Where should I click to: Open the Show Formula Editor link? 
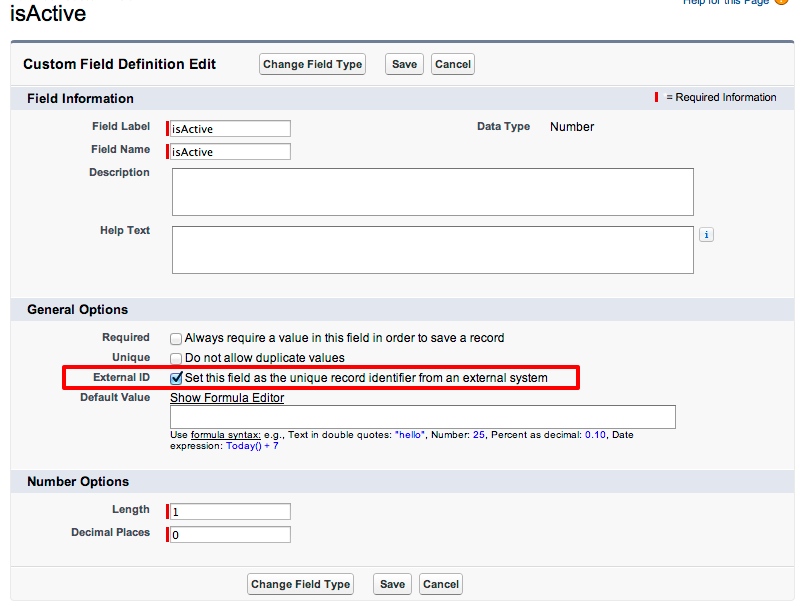coord(227,398)
